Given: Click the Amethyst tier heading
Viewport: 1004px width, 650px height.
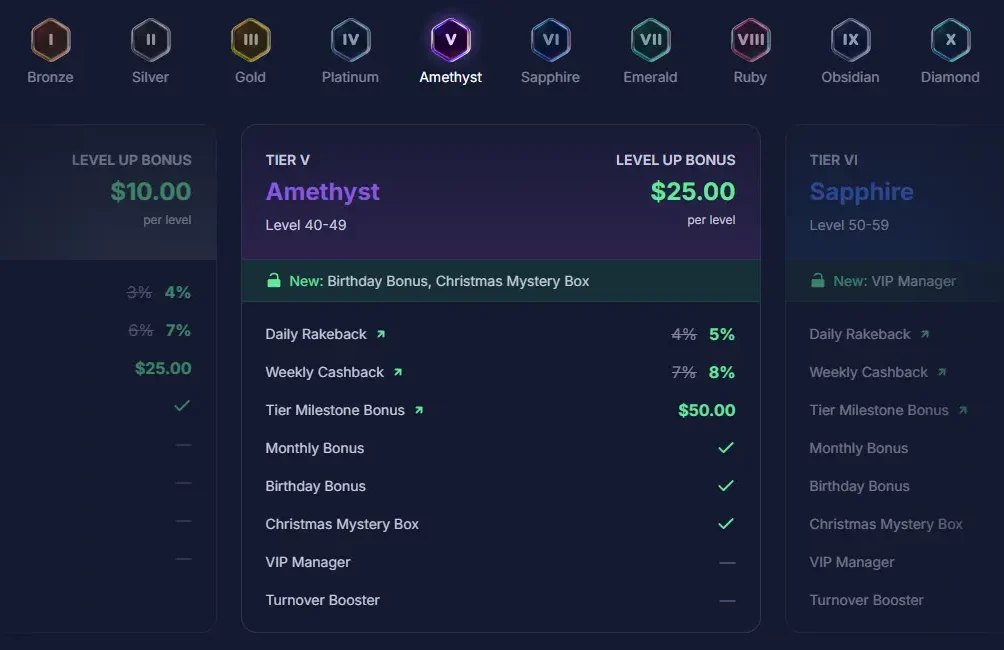Looking at the screenshot, I should click(323, 191).
